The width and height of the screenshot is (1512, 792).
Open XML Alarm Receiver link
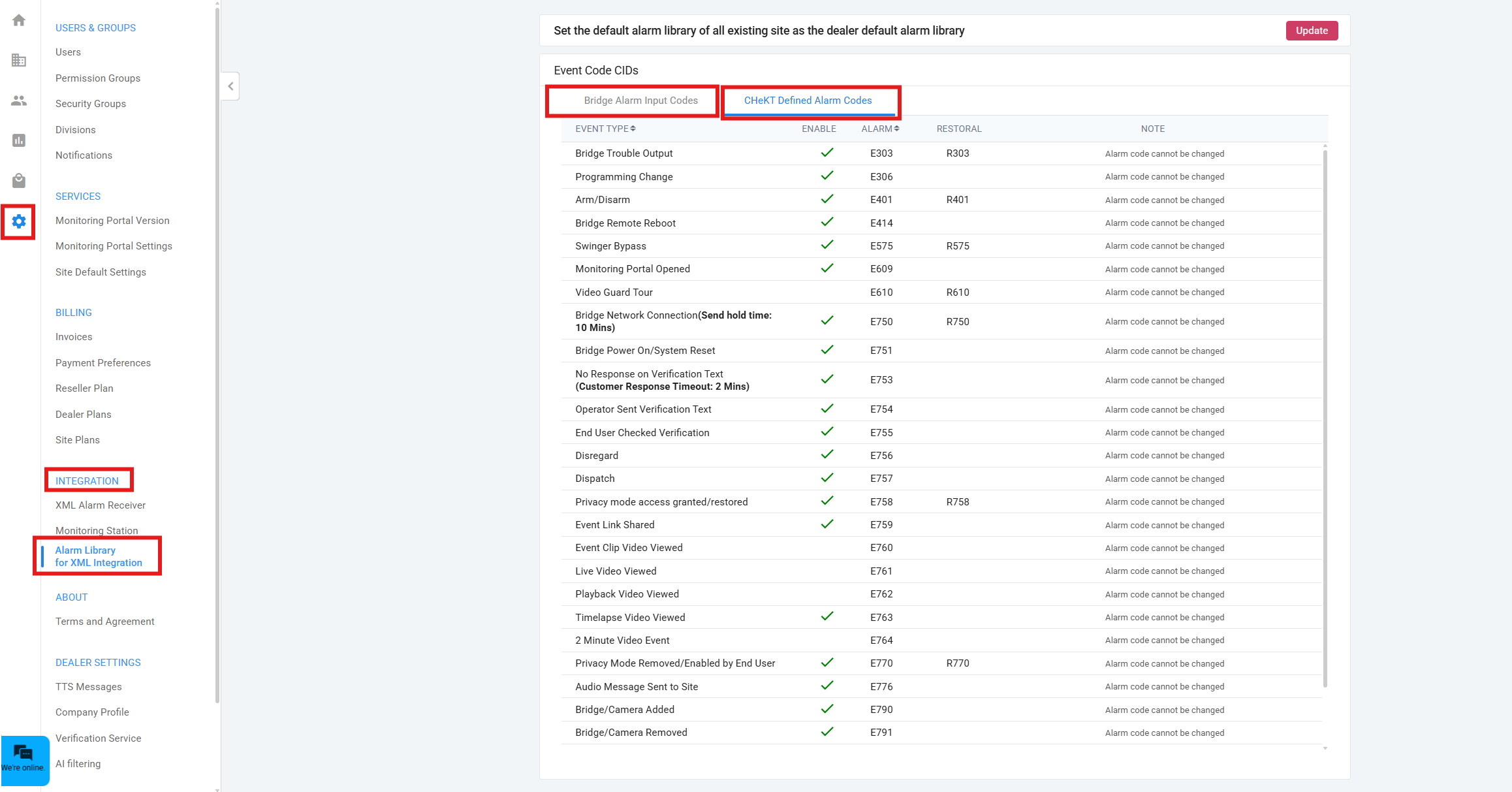(x=100, y=505)
